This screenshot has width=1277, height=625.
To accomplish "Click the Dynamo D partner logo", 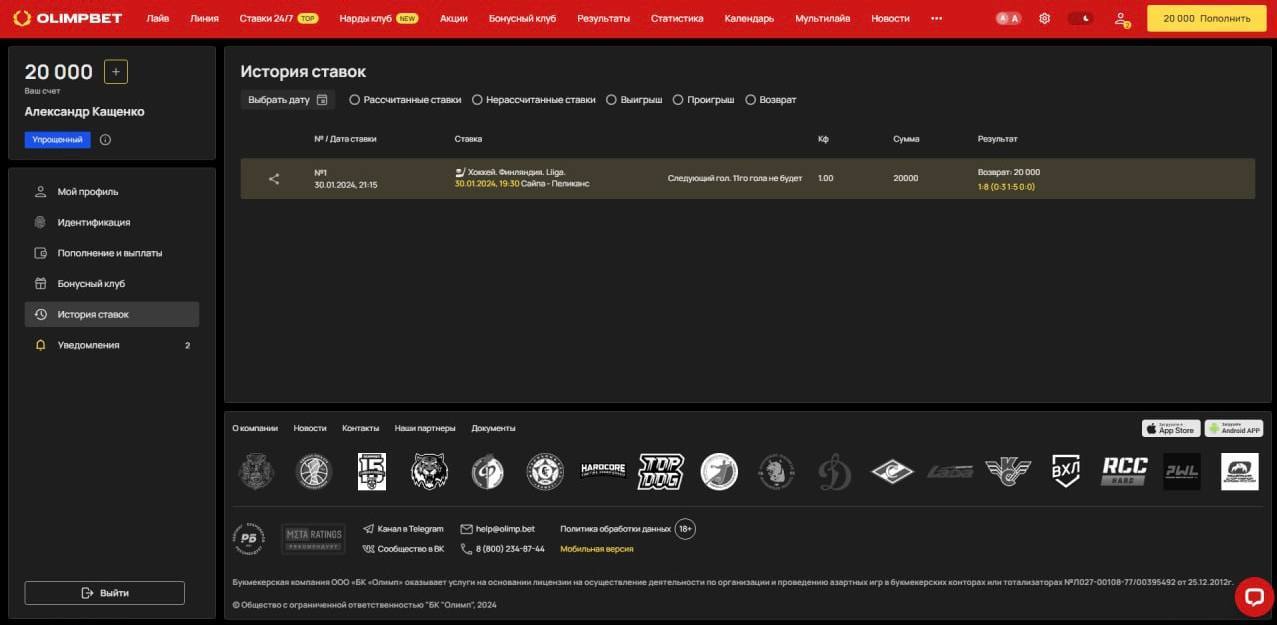I will tap(834, 471).
